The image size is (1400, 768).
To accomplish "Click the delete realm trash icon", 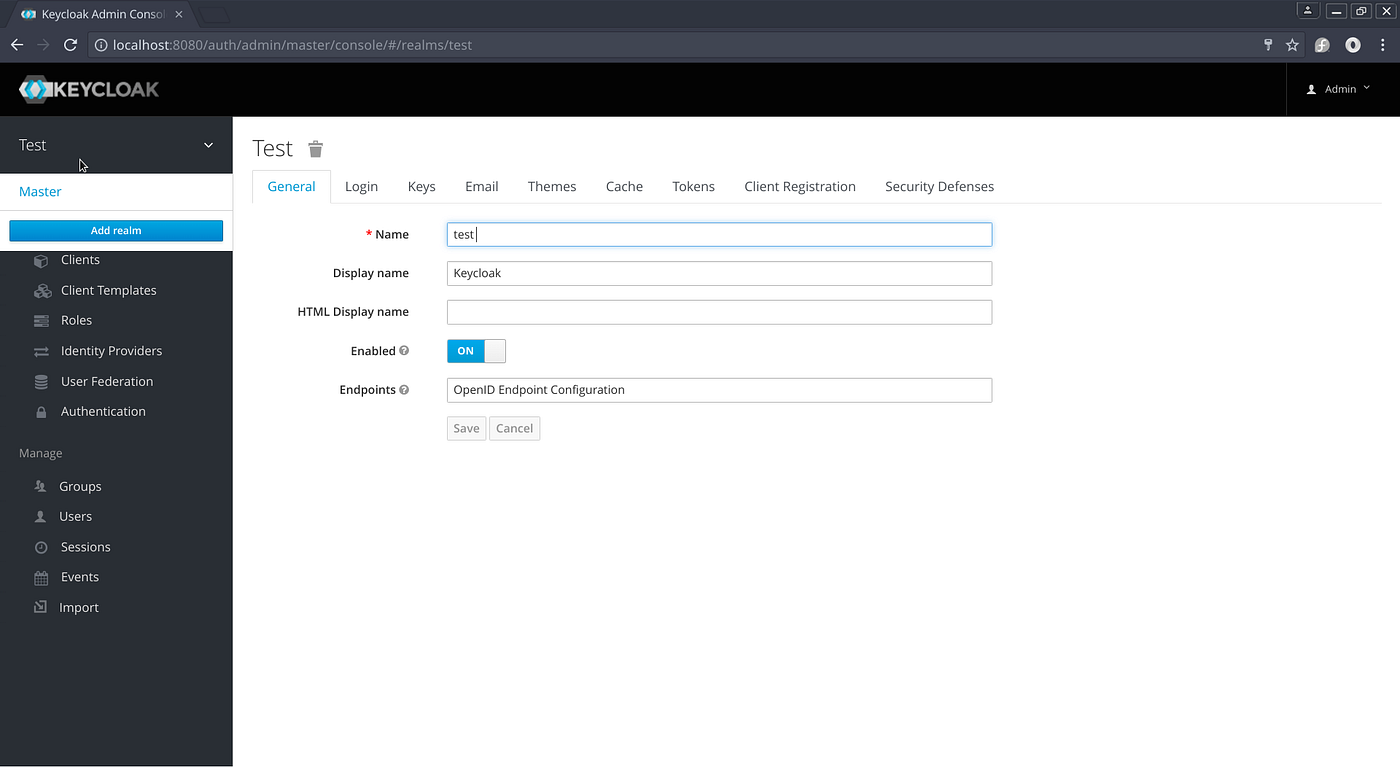I will pyautogui.click(x=315, y=148).
